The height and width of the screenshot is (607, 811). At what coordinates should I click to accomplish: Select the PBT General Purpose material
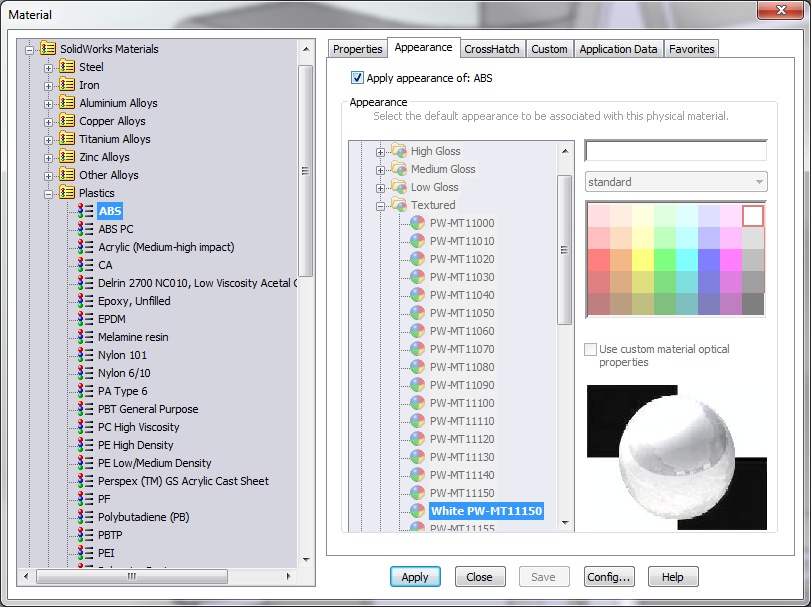coord(148,408)
